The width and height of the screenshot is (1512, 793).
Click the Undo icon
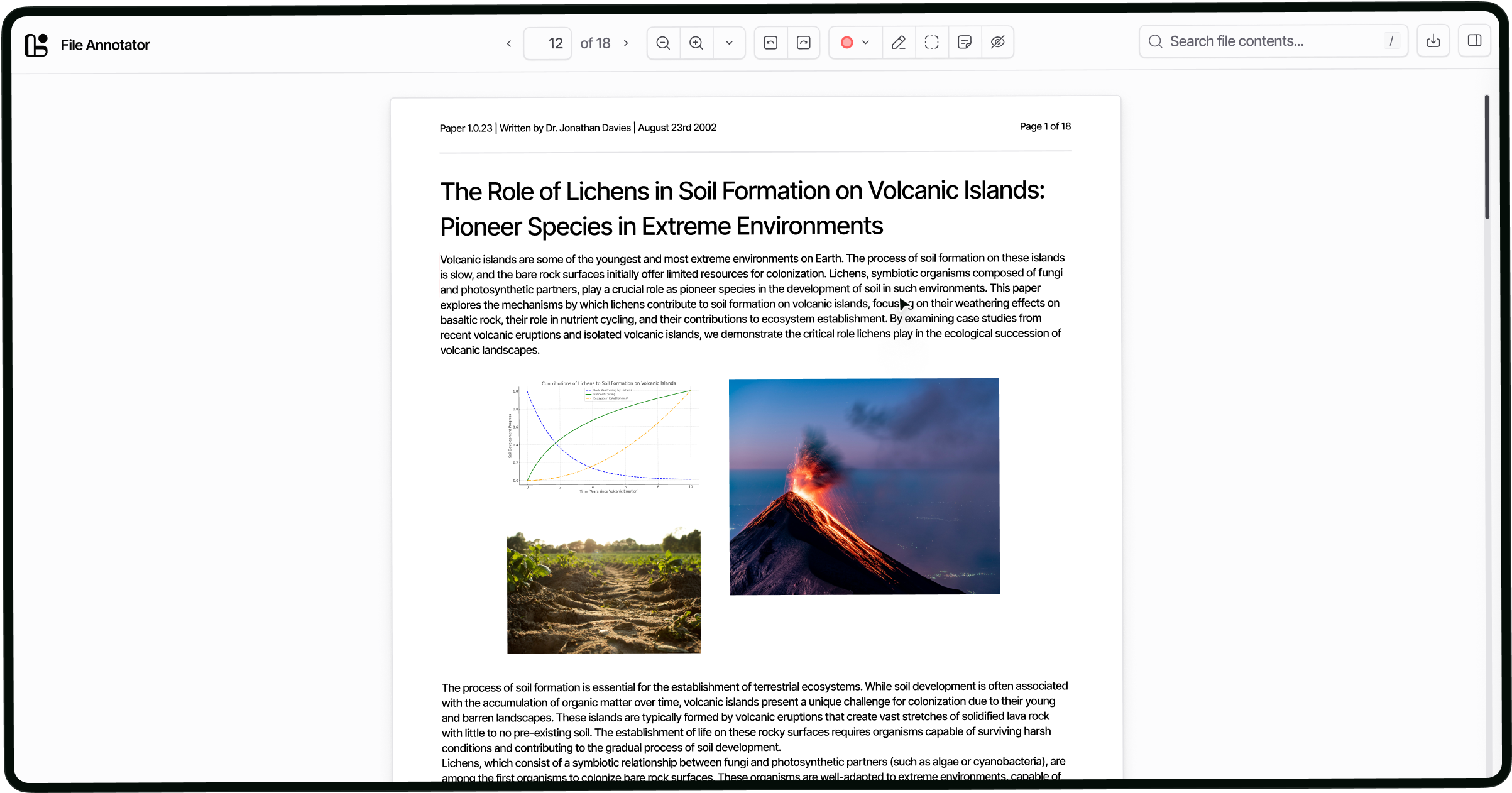pyautogui.click(x=770, y=43)
